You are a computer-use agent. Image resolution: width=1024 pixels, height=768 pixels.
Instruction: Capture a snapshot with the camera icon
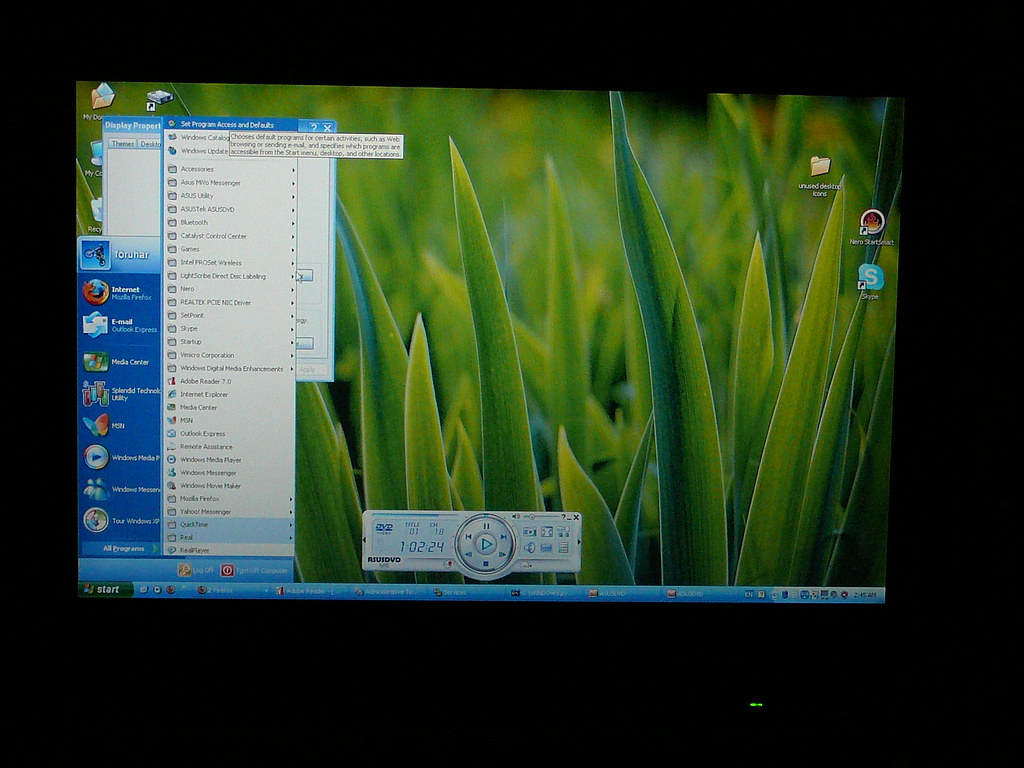[530, 532]
